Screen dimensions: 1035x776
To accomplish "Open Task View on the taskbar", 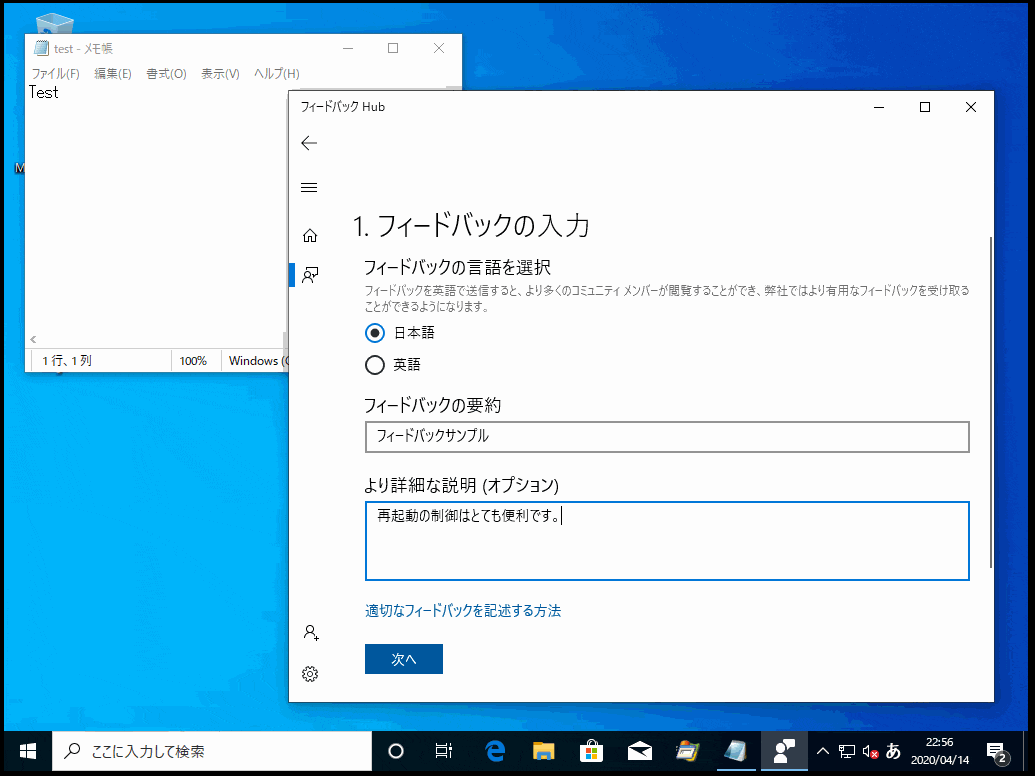I will [444, 751].
